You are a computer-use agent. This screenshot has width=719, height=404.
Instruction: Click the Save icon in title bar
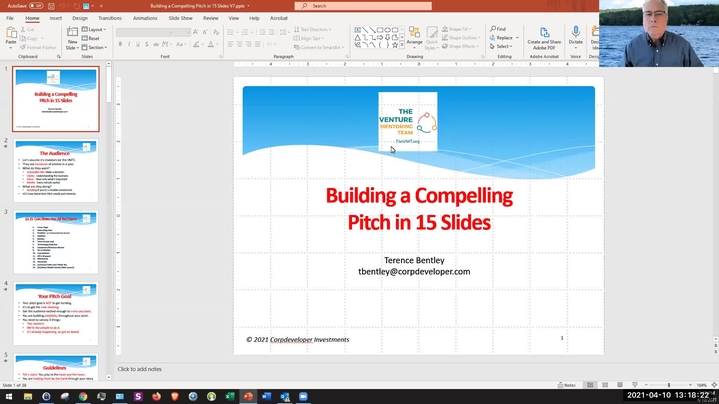pos(51,6)
